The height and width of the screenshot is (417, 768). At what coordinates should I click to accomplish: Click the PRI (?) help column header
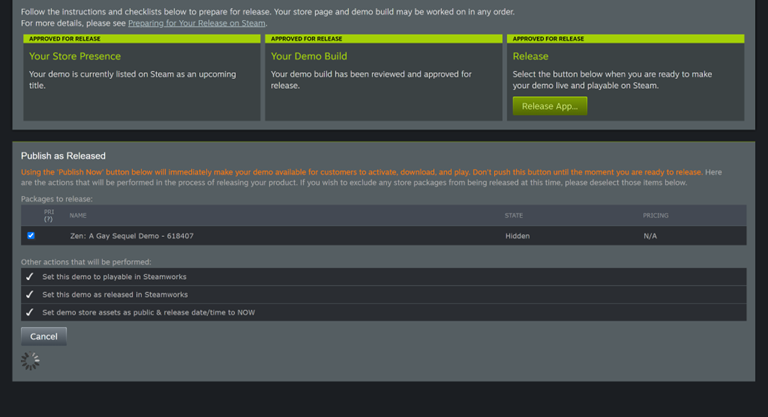(x=49, y=215)
